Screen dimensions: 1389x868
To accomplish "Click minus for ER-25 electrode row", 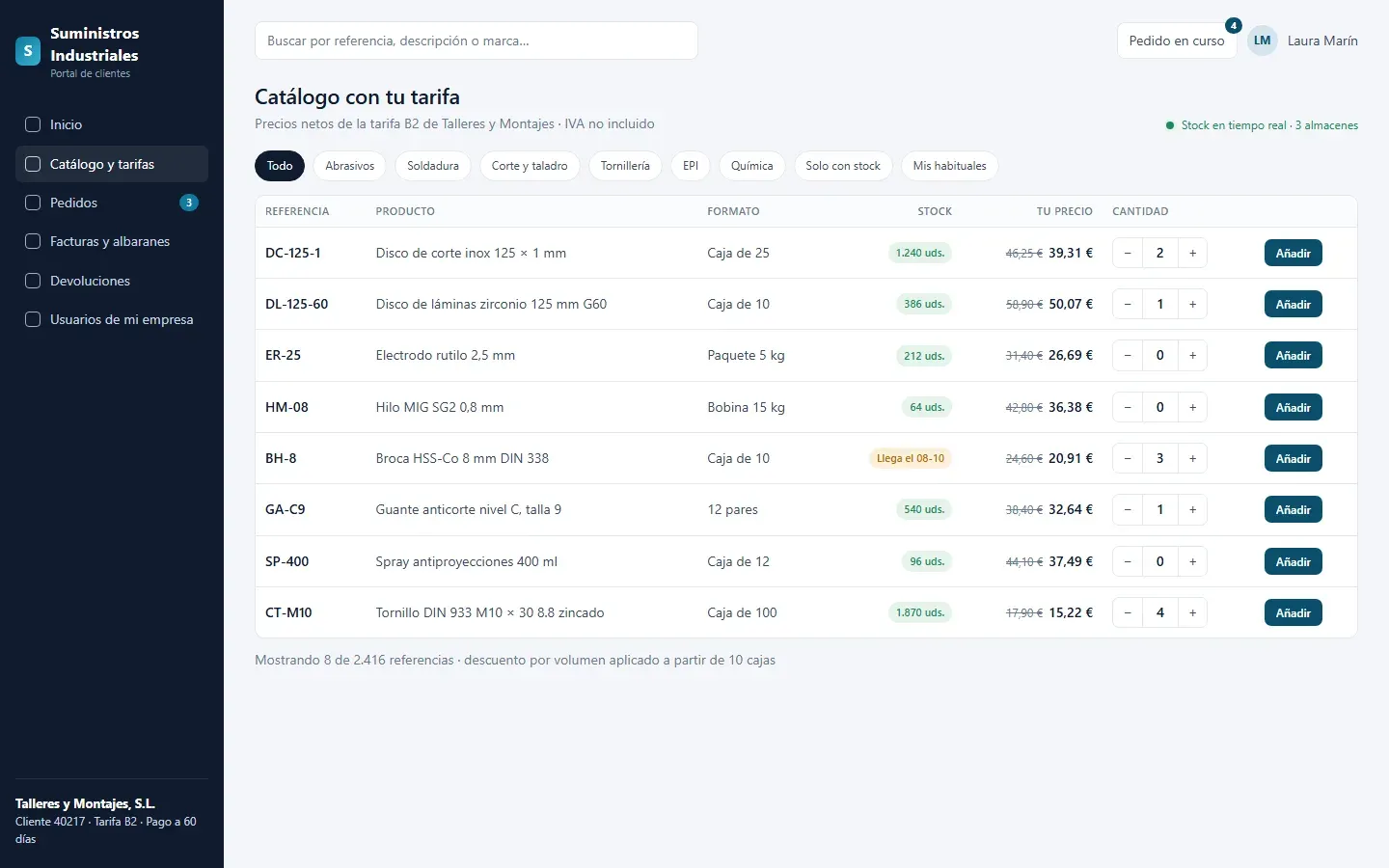I will [x=1128, y=356].
